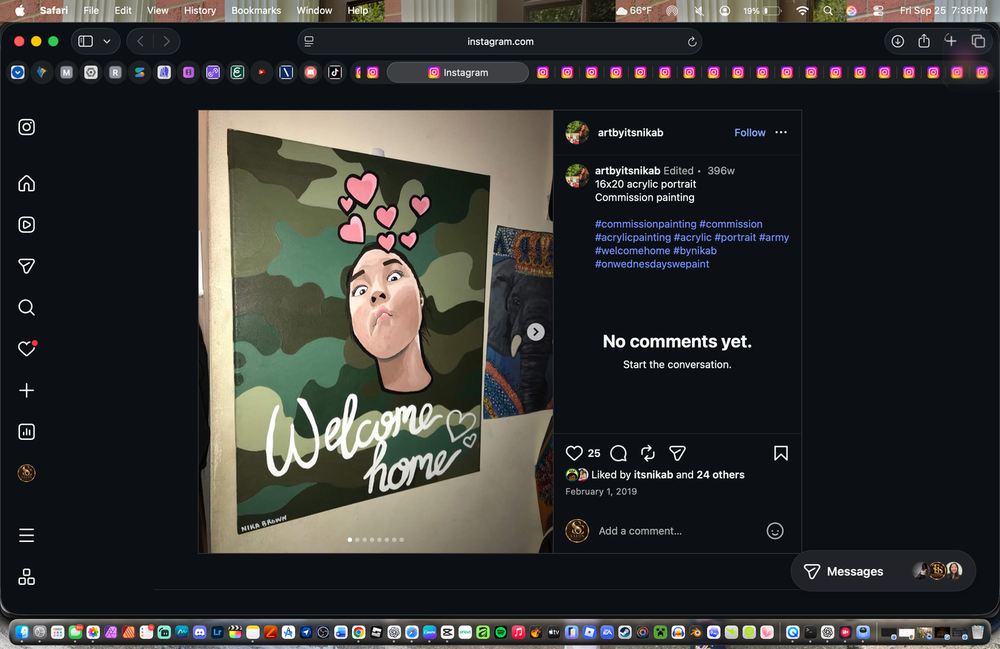Save the post with bookmark icon
The height and width of the screenshot is (649, 1000).
(x=781, y=453)
